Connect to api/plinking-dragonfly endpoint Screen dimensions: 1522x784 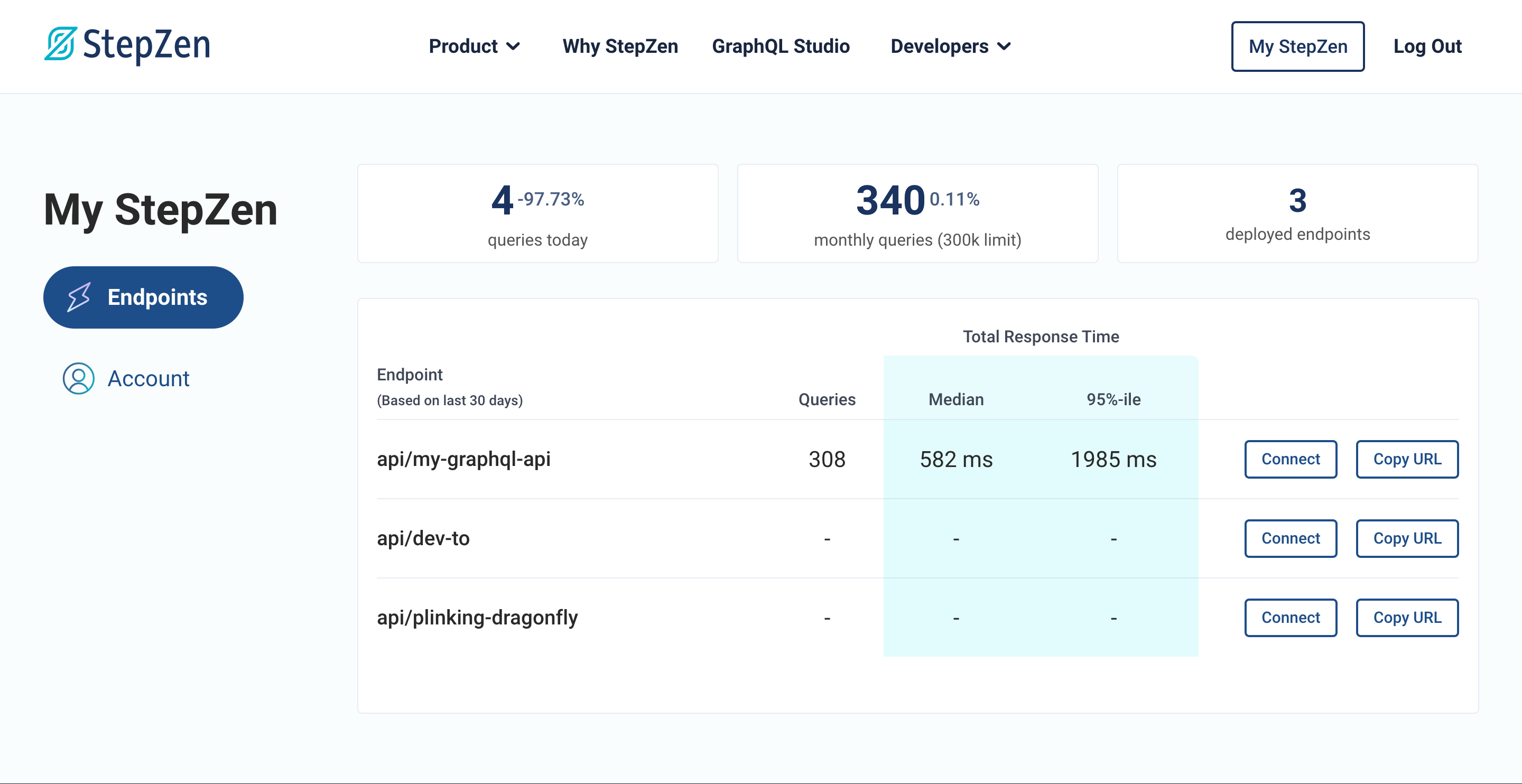tap(1291, 618)
